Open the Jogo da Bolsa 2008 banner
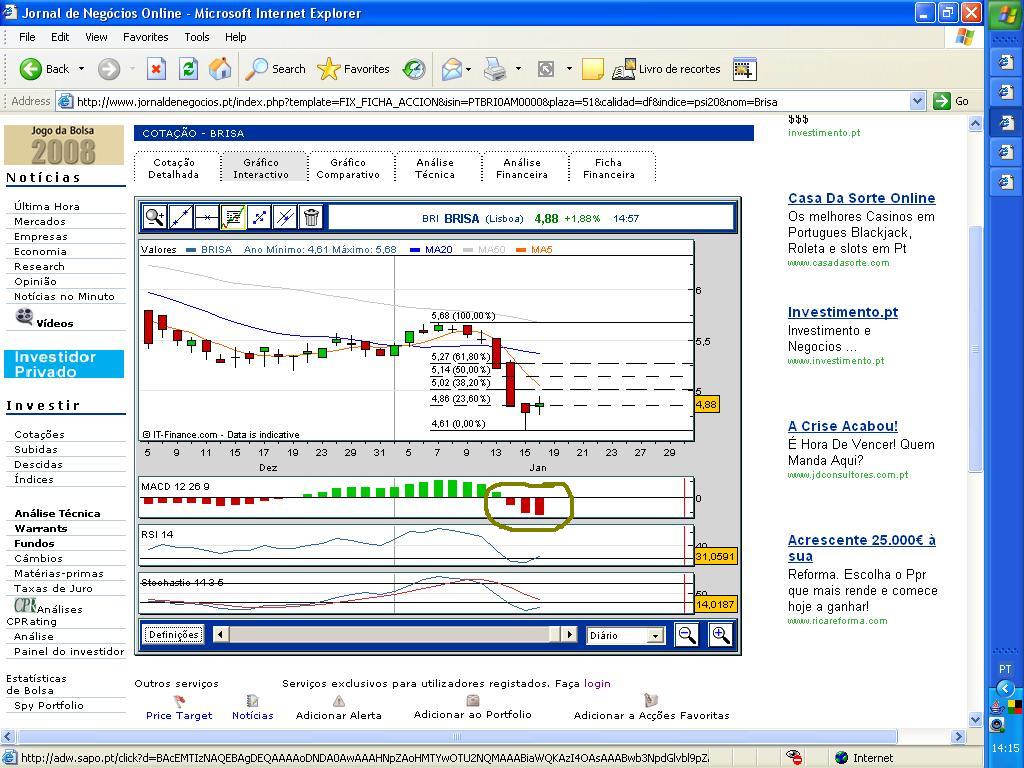 tap(64, 144)
